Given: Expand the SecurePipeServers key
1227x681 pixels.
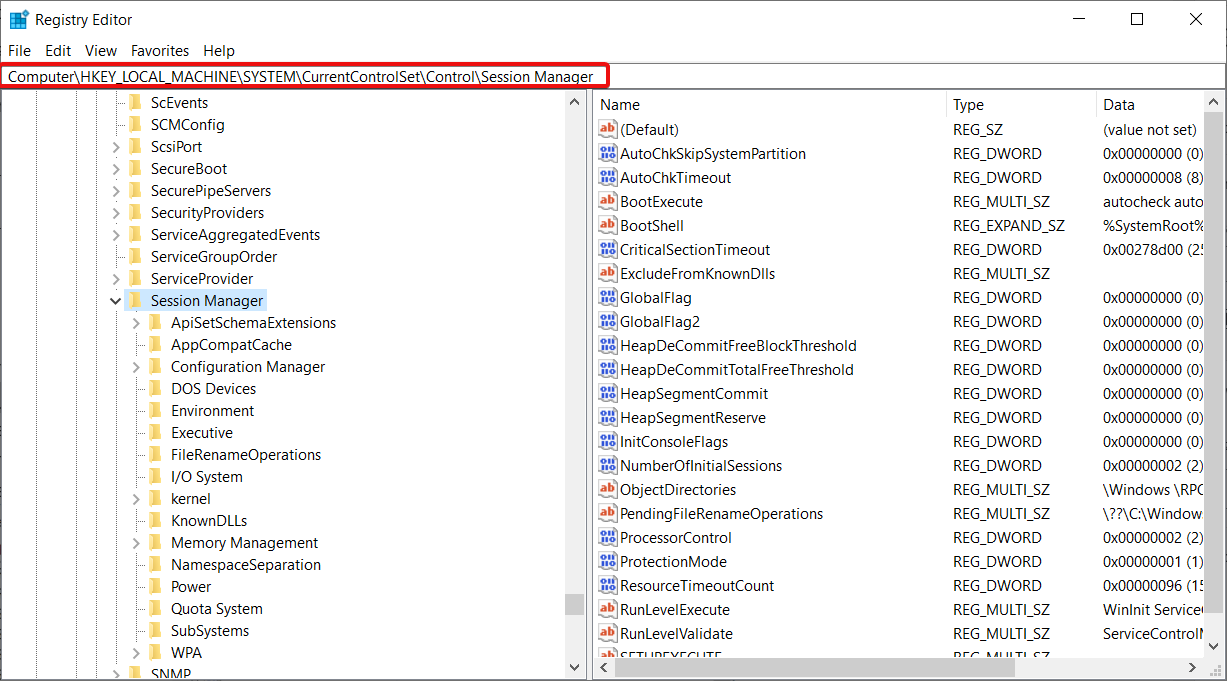Looking at the screenshot, I should [116, 190].
